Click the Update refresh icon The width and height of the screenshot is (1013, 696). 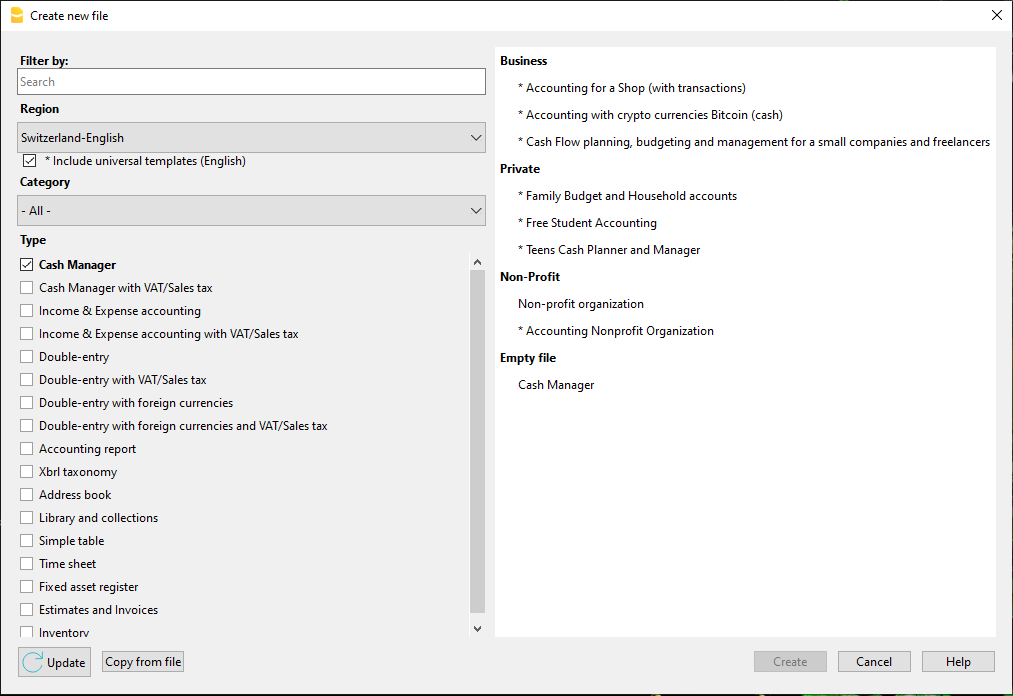tap(34, 661)
